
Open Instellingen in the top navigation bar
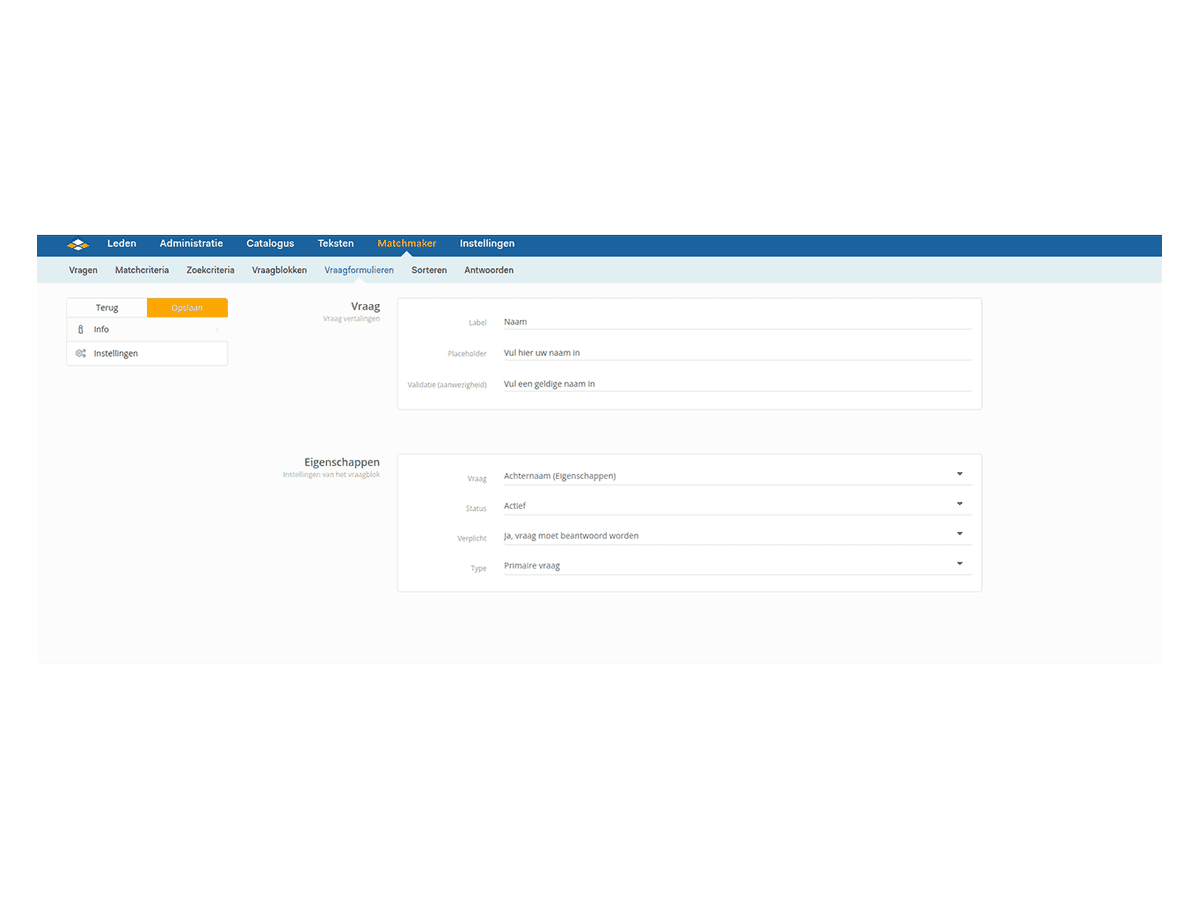(x=487, y=244)
